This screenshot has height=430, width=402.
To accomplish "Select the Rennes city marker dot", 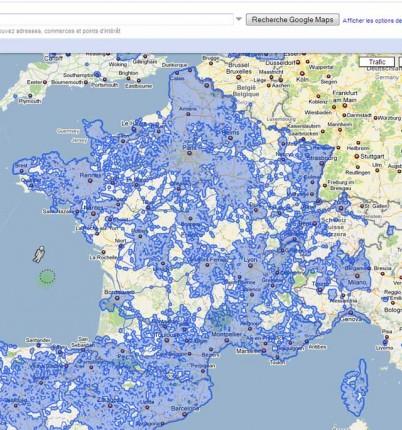I will click(x=90, y=181).
